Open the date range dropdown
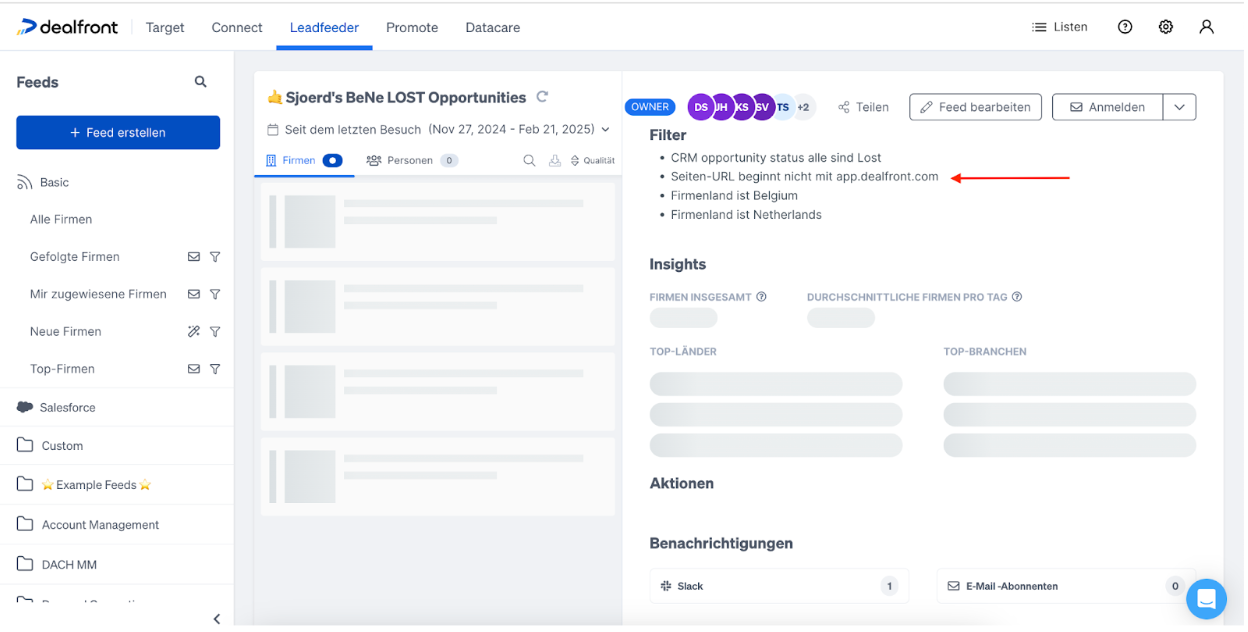Viewport: 1248px width, 632px height. 438,129
